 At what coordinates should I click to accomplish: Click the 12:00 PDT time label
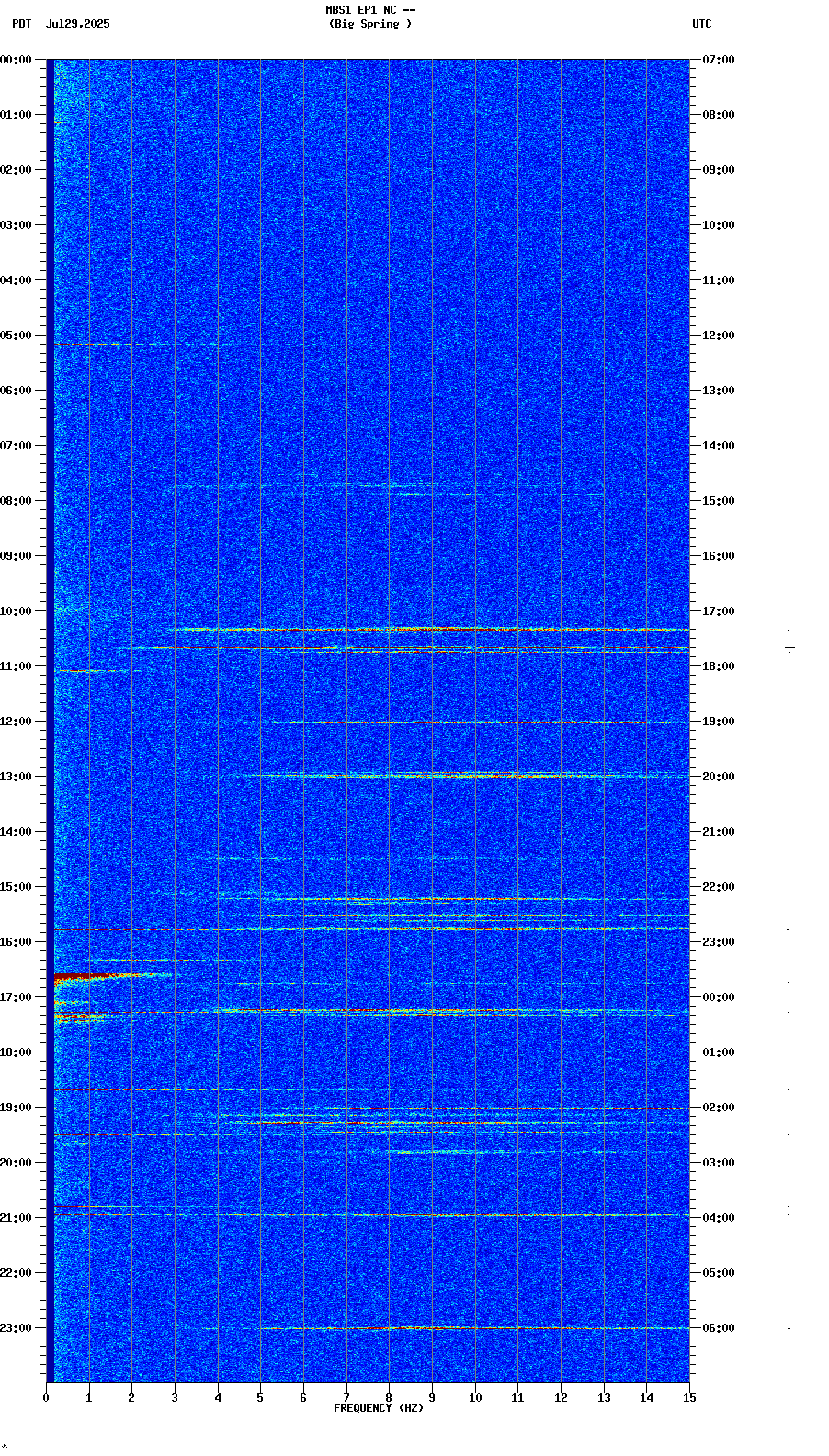pos(16,722)
